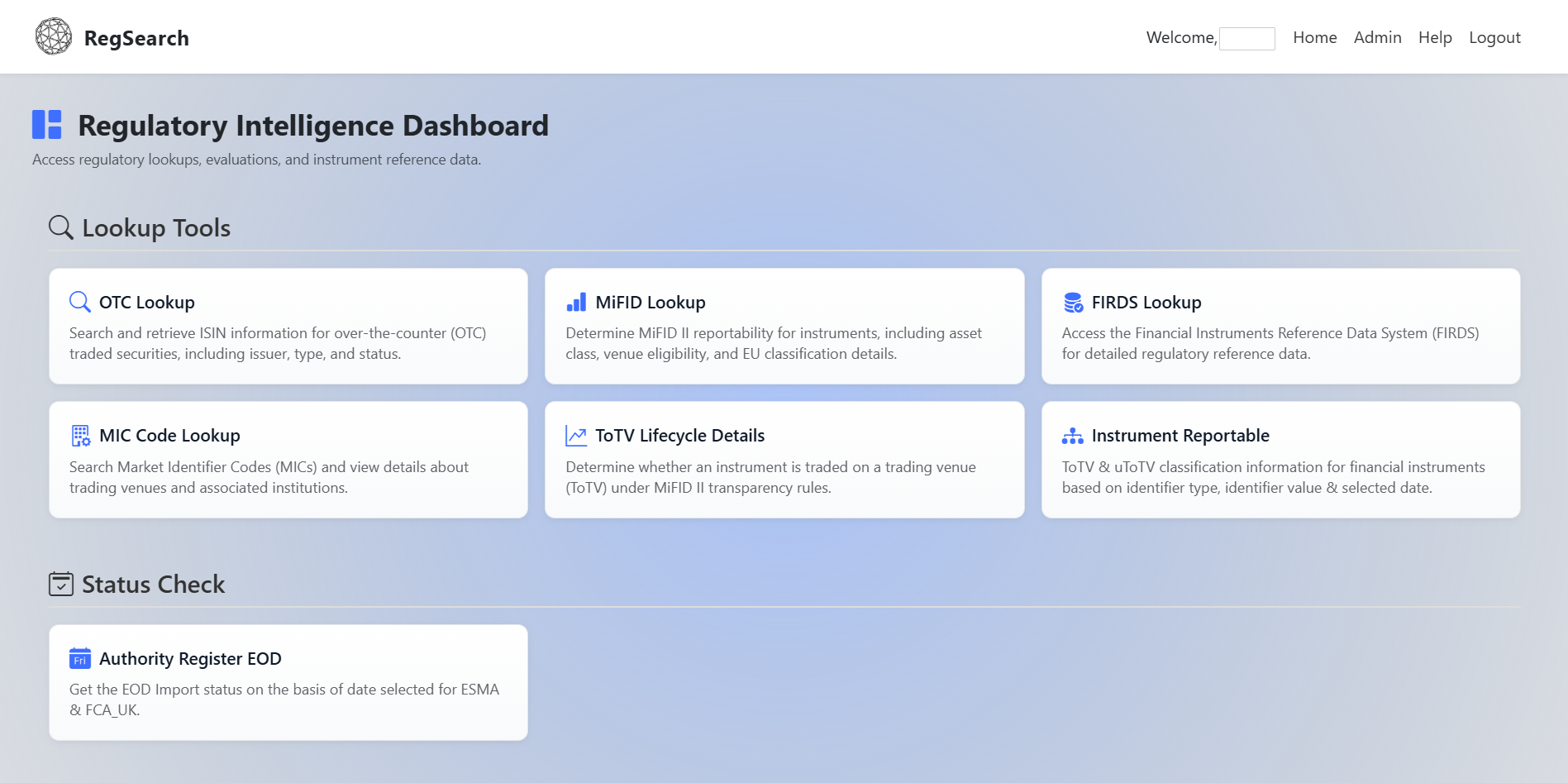Click the OTC Lookup description text

(x=278, y=343)
